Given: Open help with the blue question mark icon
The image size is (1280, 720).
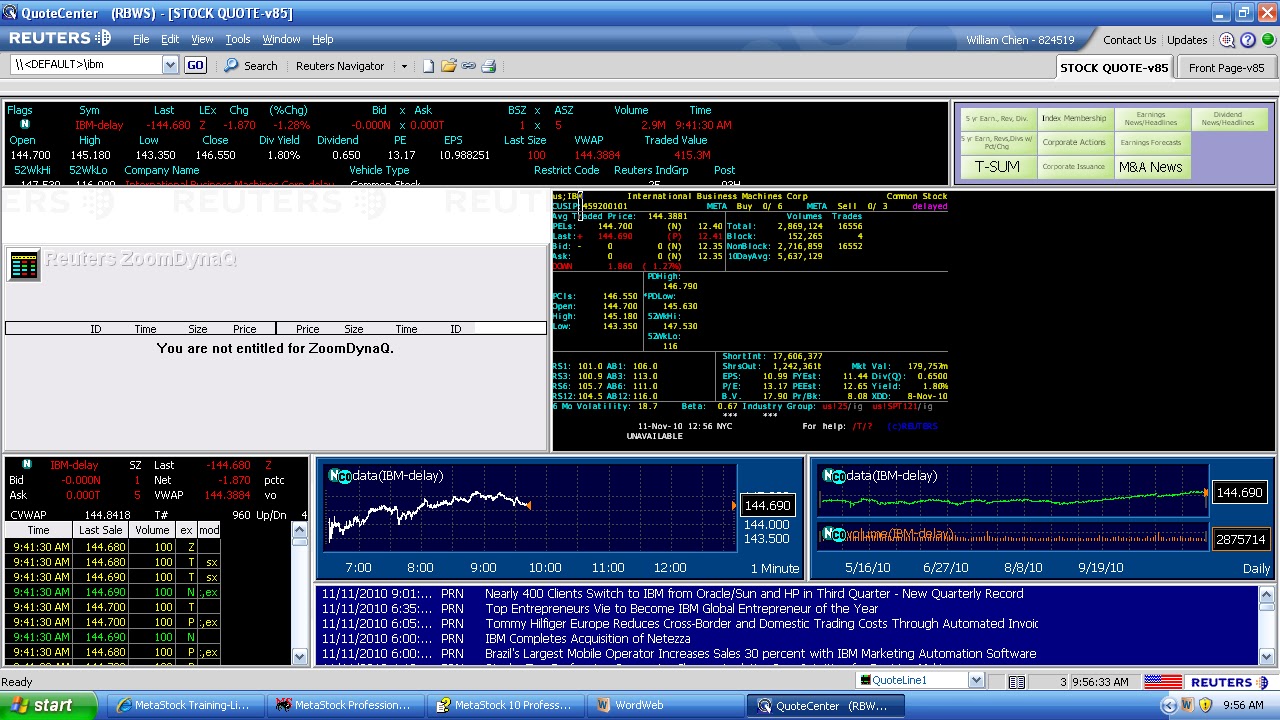Looking at the screenshot, I should click(x=1247, y=40).
